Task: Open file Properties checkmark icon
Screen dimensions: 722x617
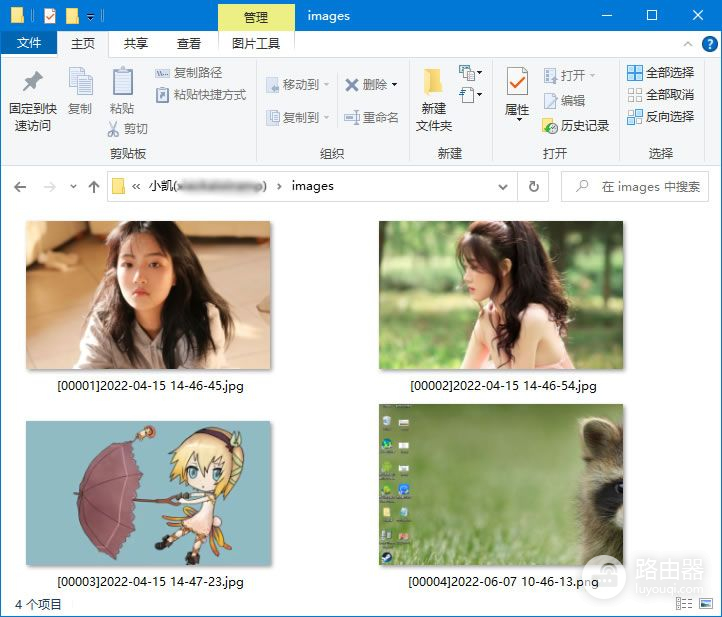Action: click(x=517, y=84)
